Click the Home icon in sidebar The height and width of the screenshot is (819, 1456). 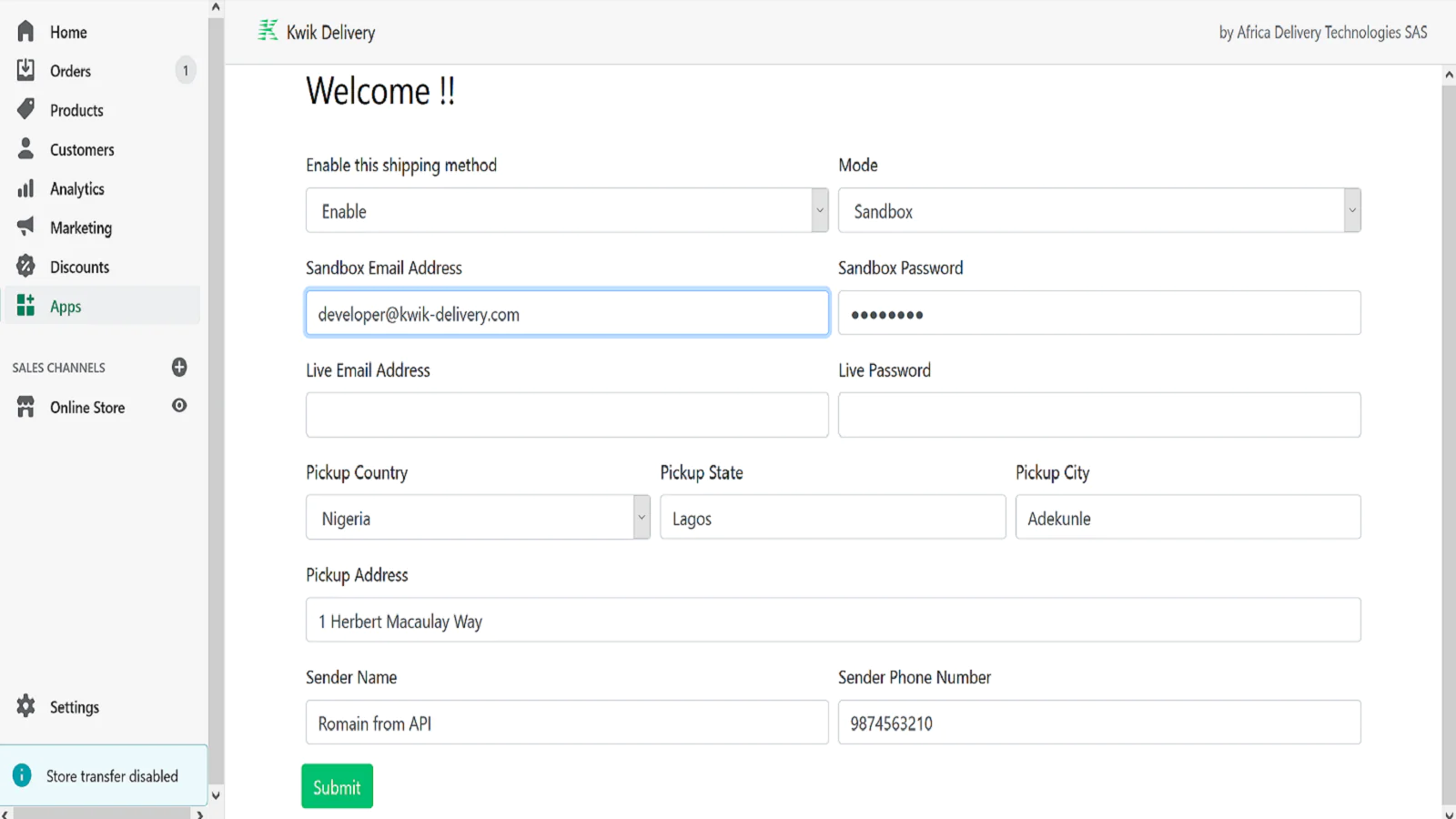coord(25,32)
